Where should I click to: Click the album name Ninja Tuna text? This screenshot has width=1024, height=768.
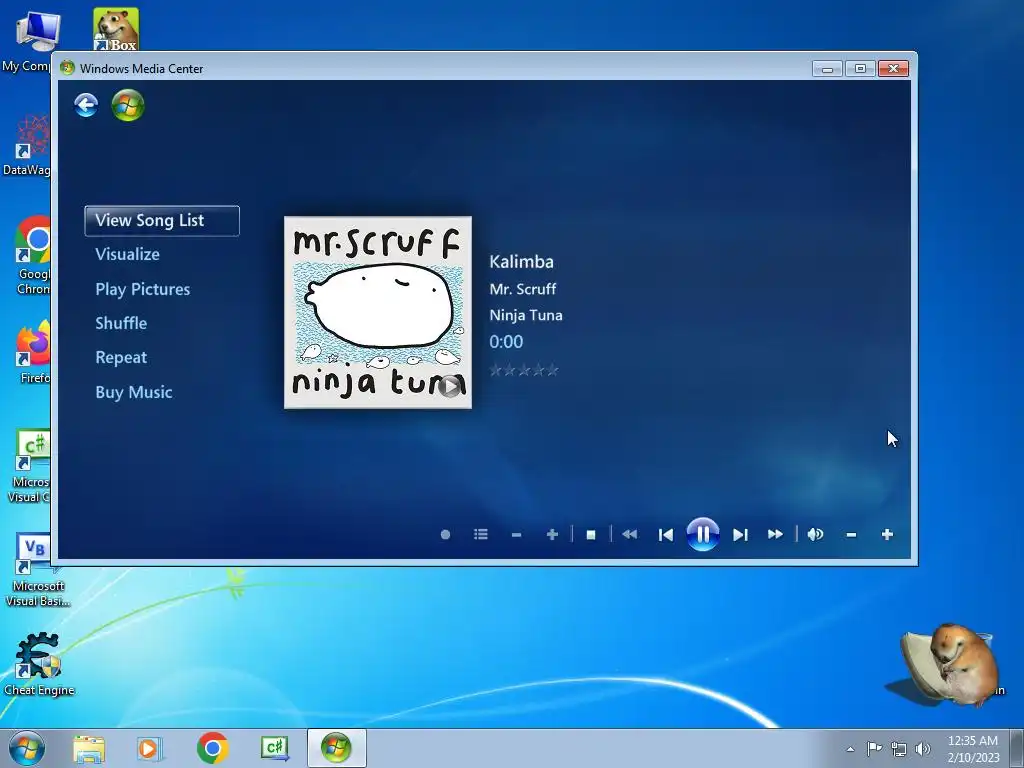(526, 315)
